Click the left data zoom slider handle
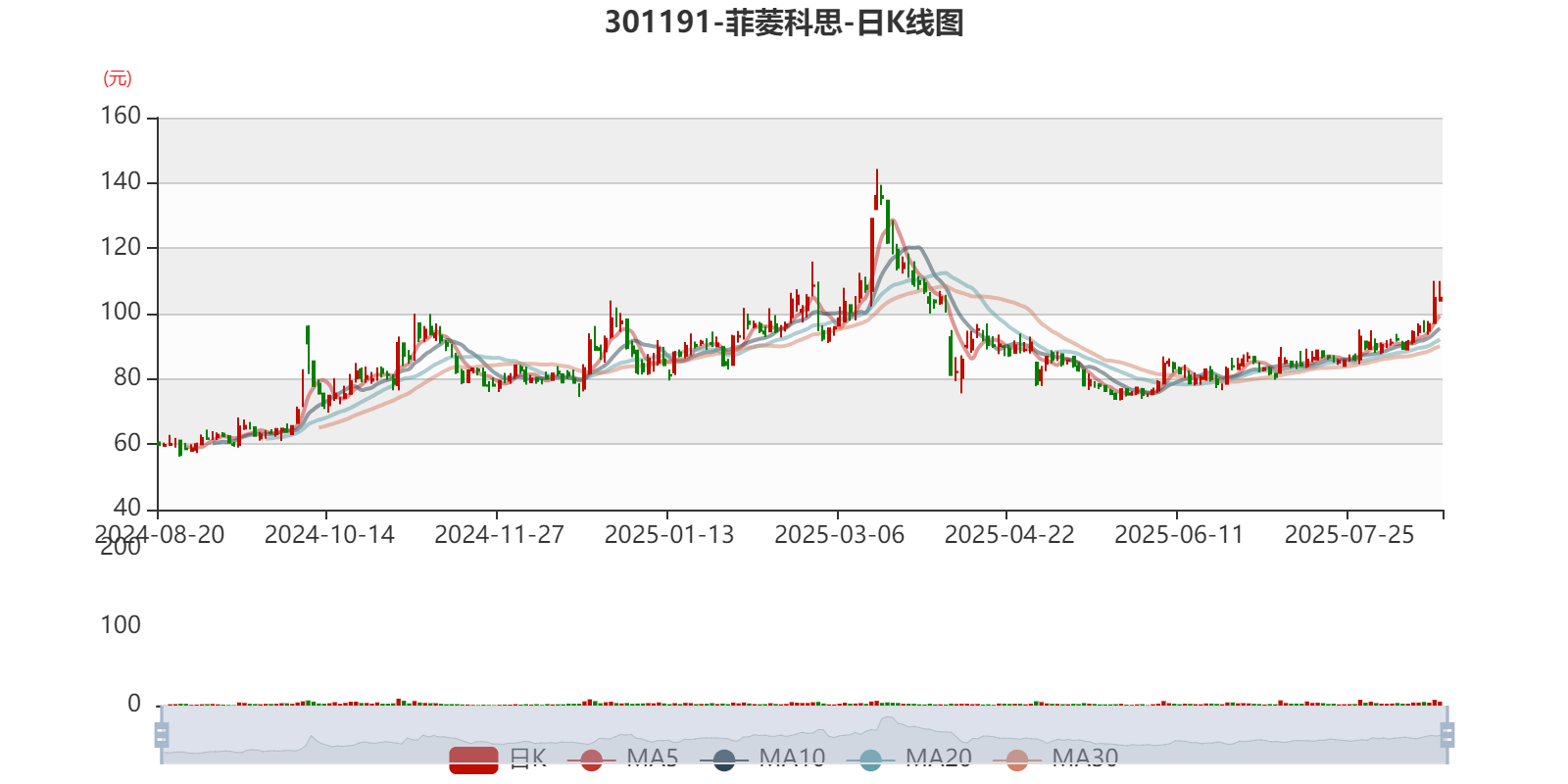 (162, 735)
